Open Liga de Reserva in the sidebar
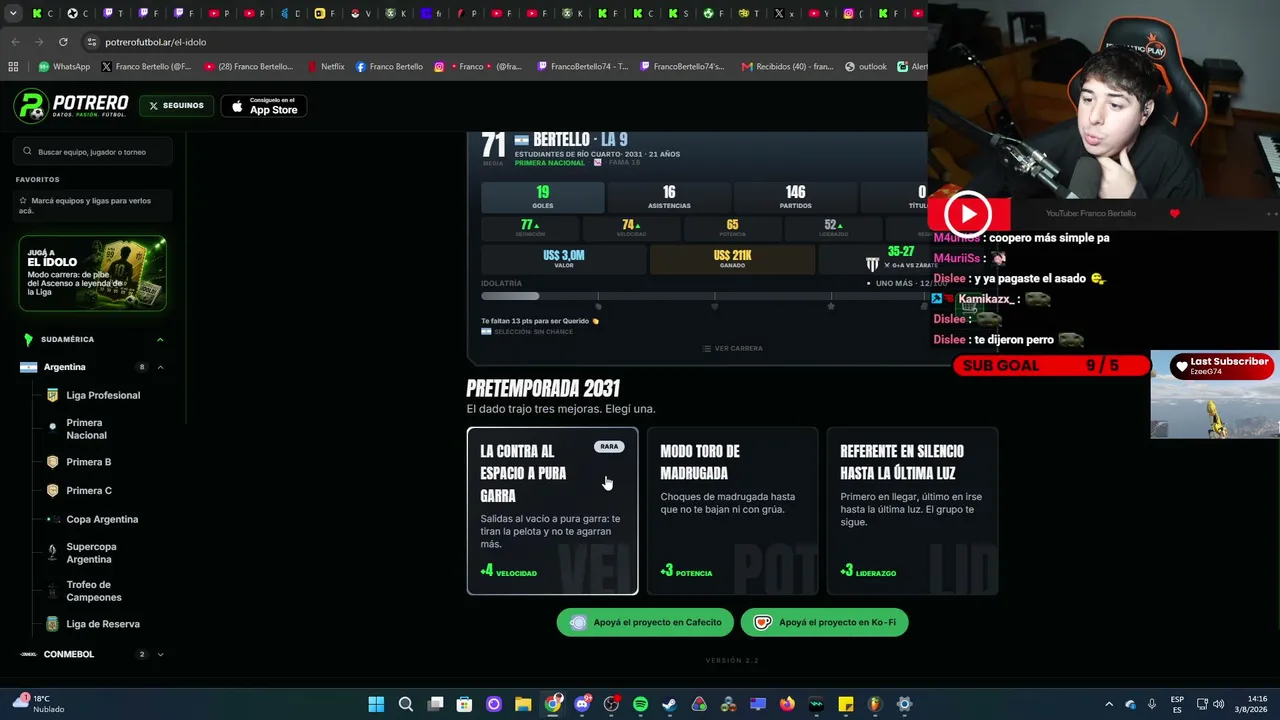This screenshot has height=720, width=1280. pos(103,624)
